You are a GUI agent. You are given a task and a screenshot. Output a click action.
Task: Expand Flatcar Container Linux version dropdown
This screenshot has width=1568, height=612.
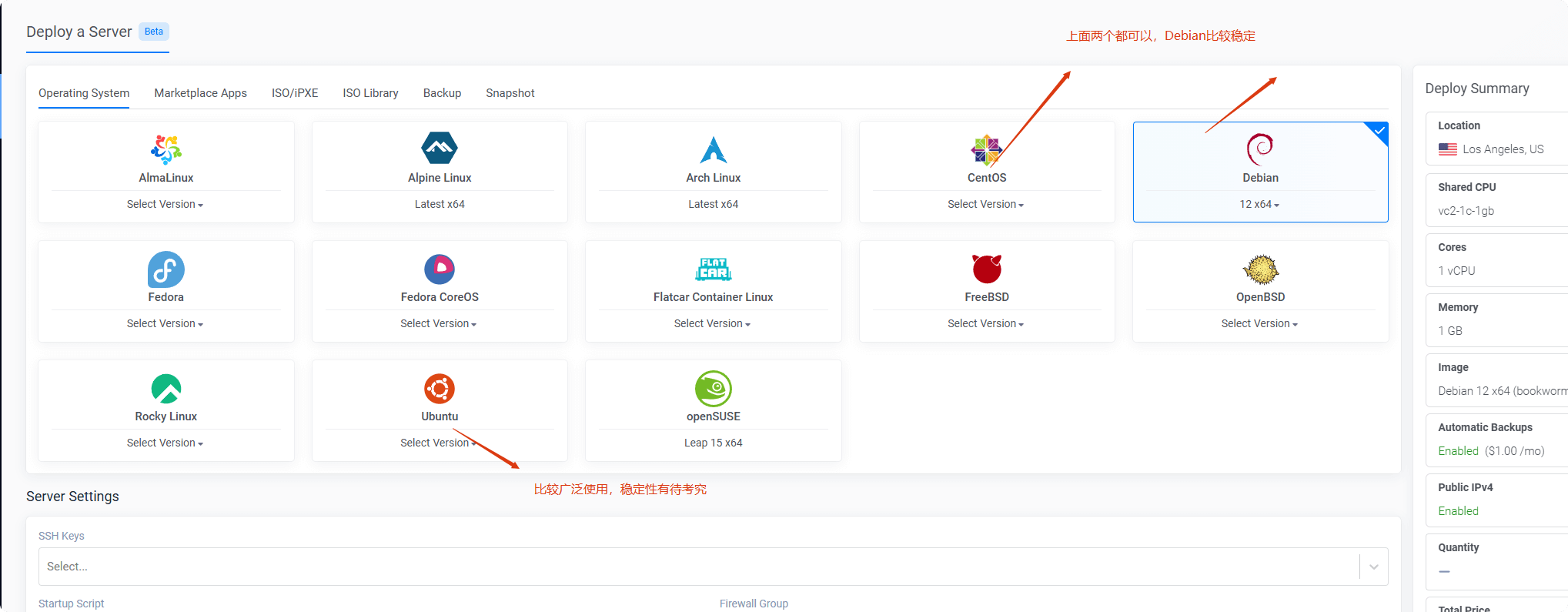pos(713,323)
